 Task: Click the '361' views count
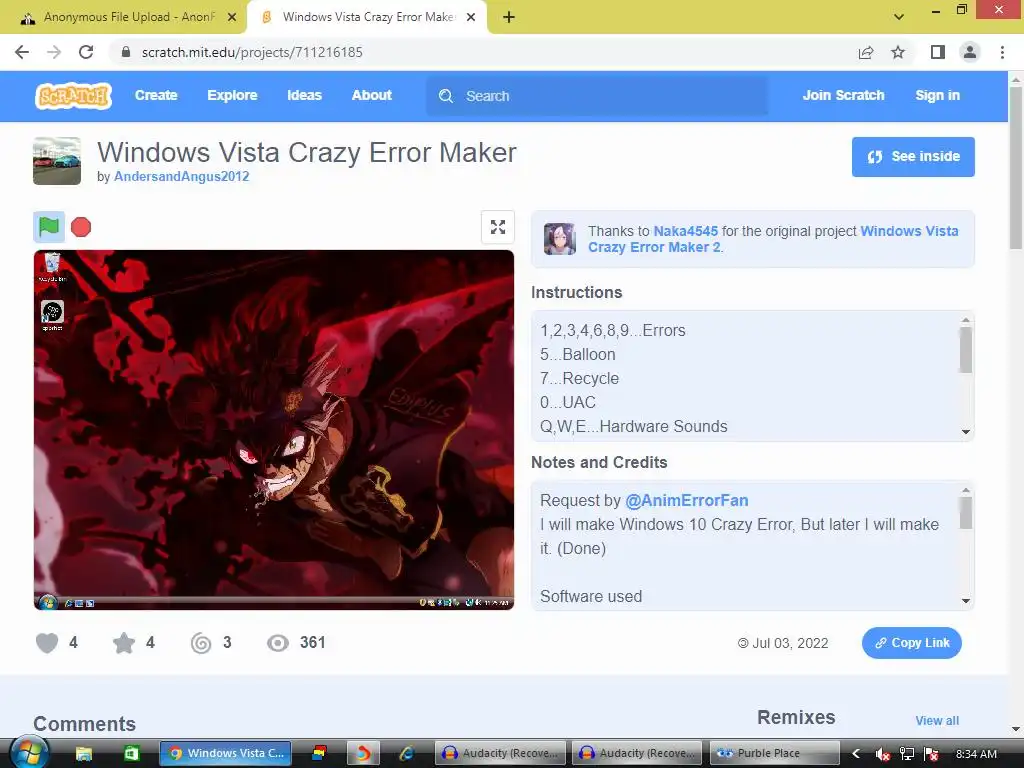click(312, 643)
